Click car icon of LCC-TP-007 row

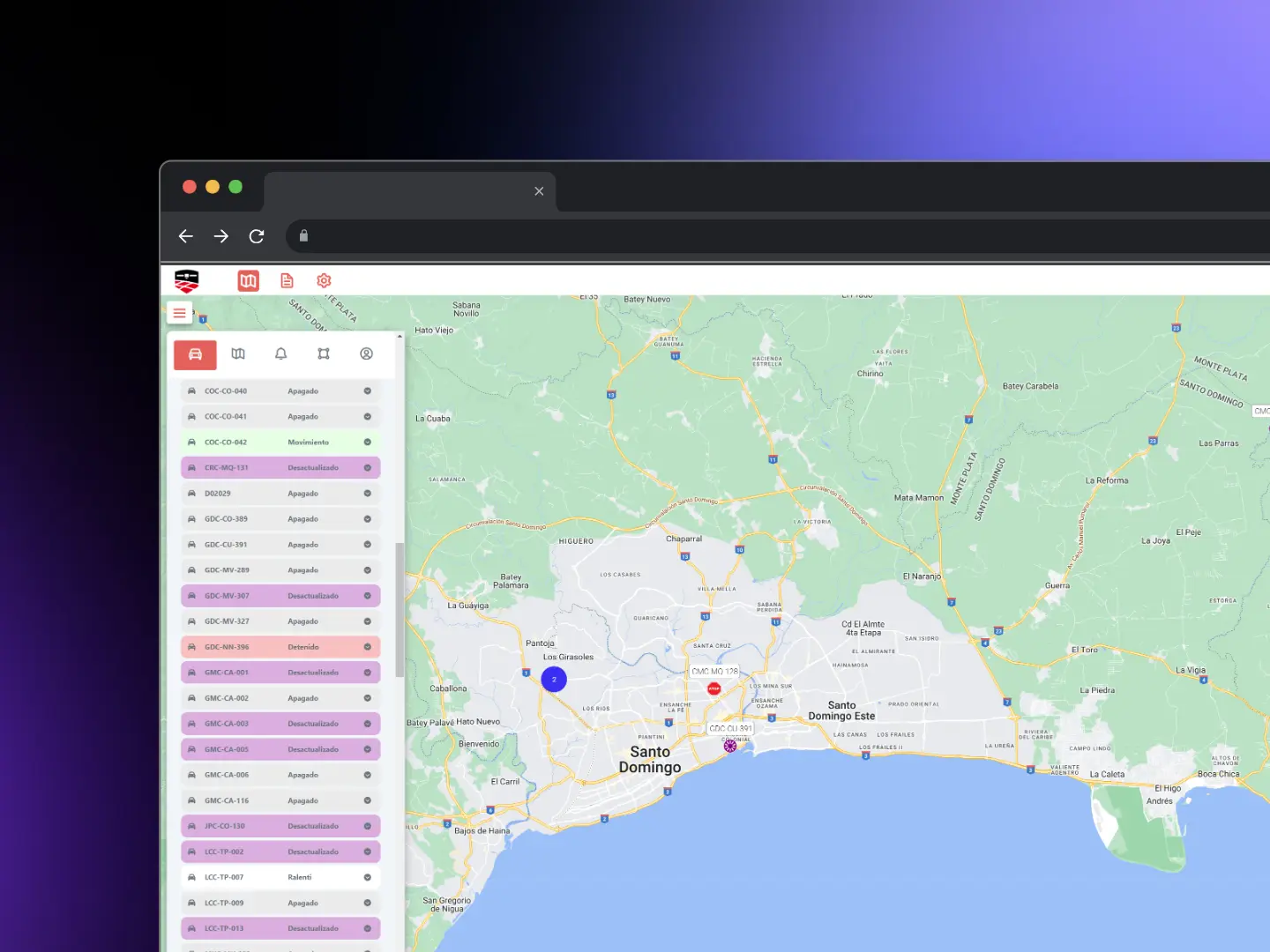click(191, 877)
